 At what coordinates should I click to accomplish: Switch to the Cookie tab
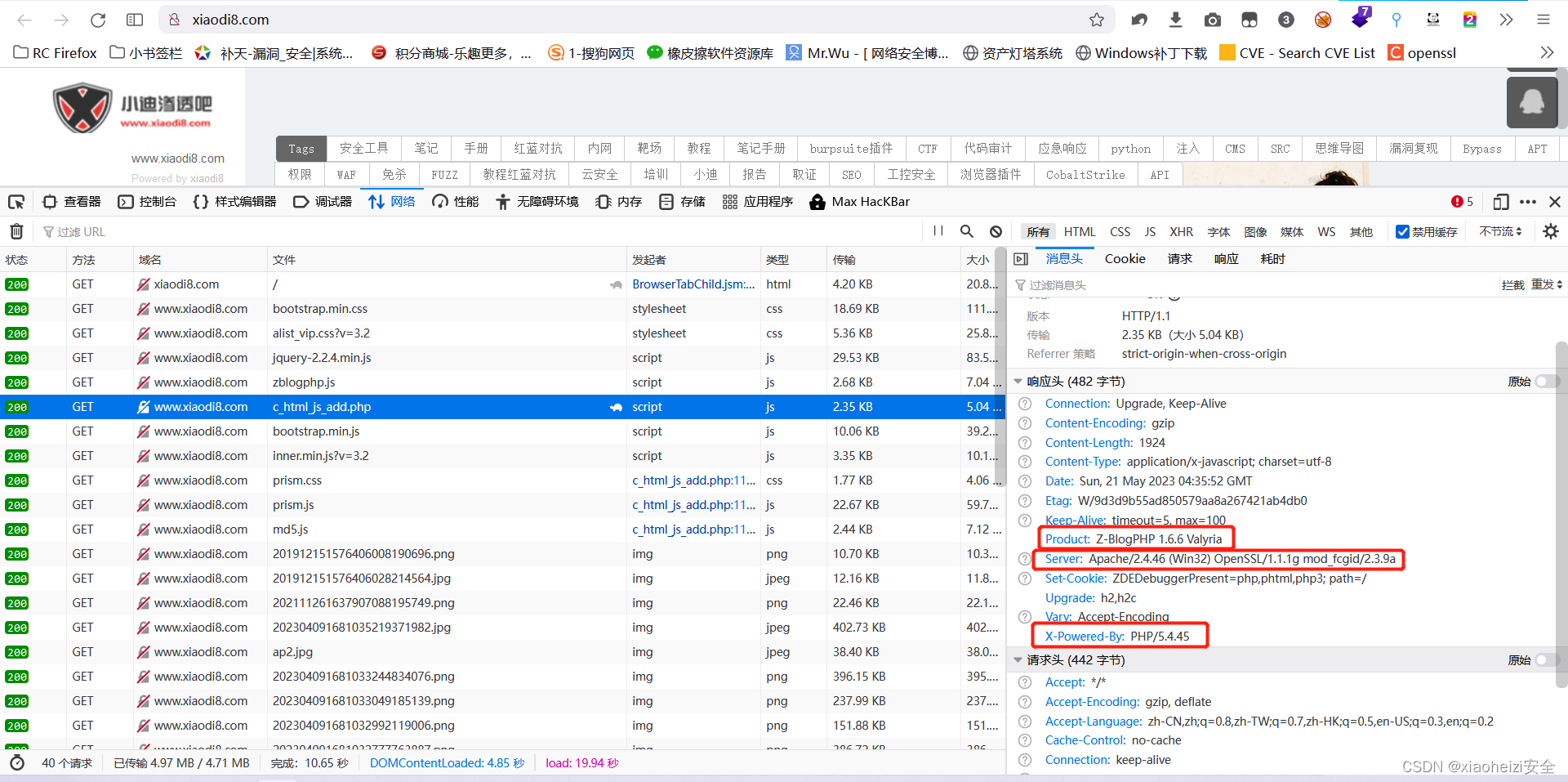1125,258
